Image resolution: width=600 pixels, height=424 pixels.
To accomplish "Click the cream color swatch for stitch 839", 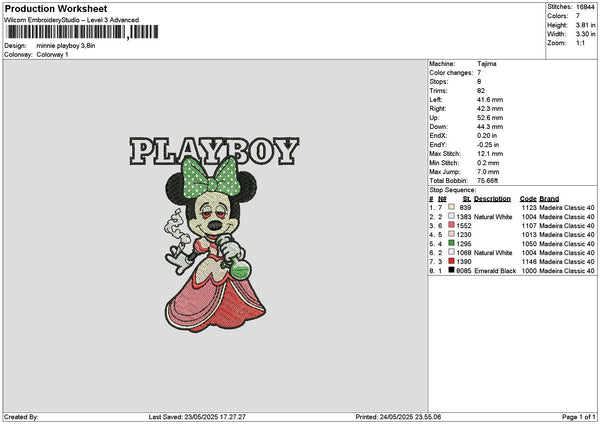I will 452,207.
